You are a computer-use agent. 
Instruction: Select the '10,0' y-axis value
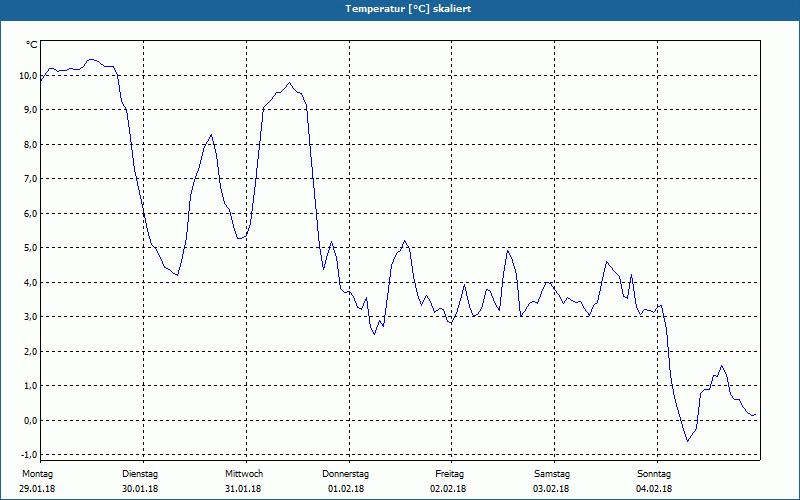coord(28,76)
